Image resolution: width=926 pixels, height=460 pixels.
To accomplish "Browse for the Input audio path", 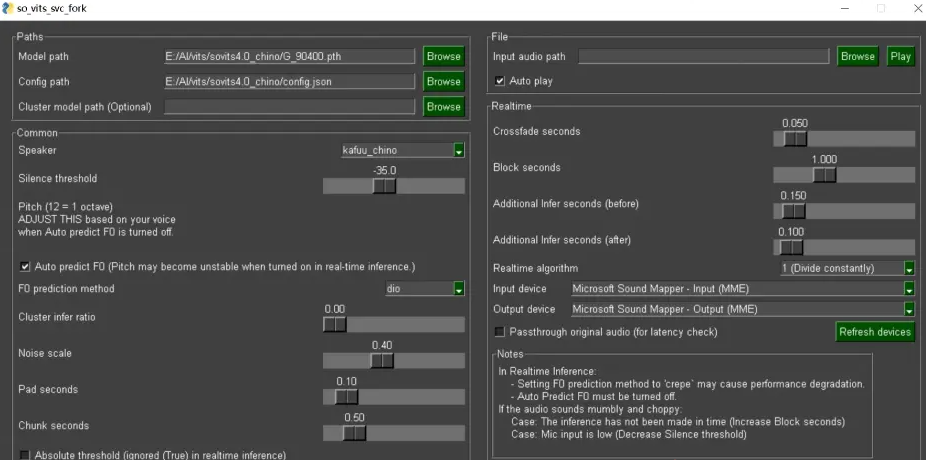I will click(858, 56).
